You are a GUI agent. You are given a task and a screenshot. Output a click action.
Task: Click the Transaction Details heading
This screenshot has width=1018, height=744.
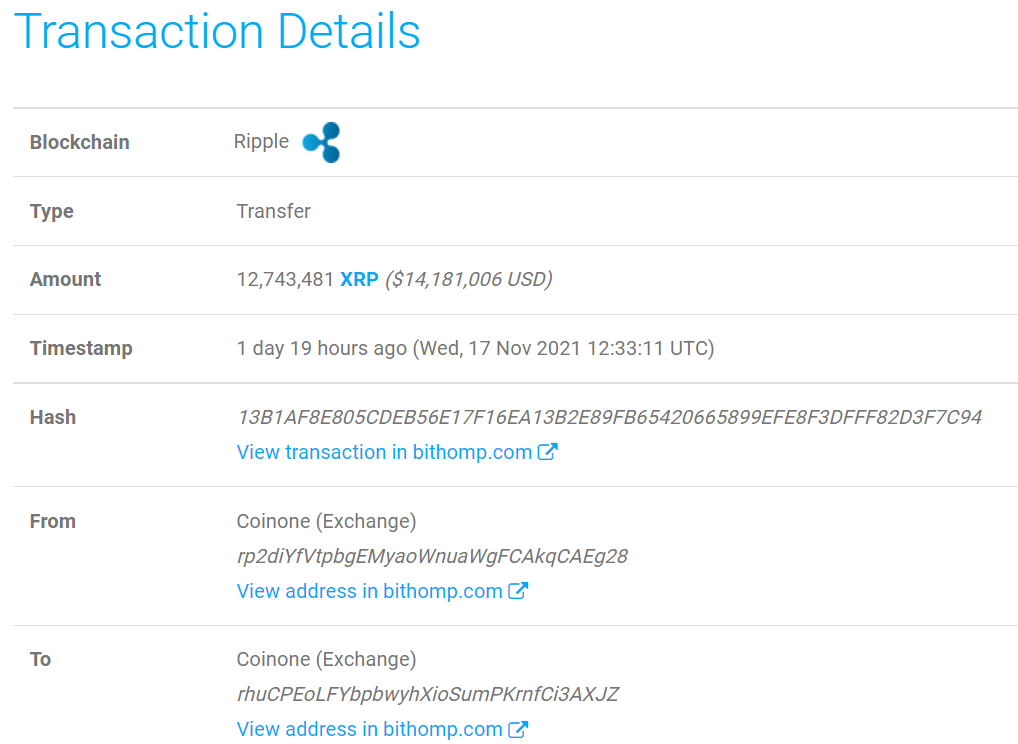[217, 31]
